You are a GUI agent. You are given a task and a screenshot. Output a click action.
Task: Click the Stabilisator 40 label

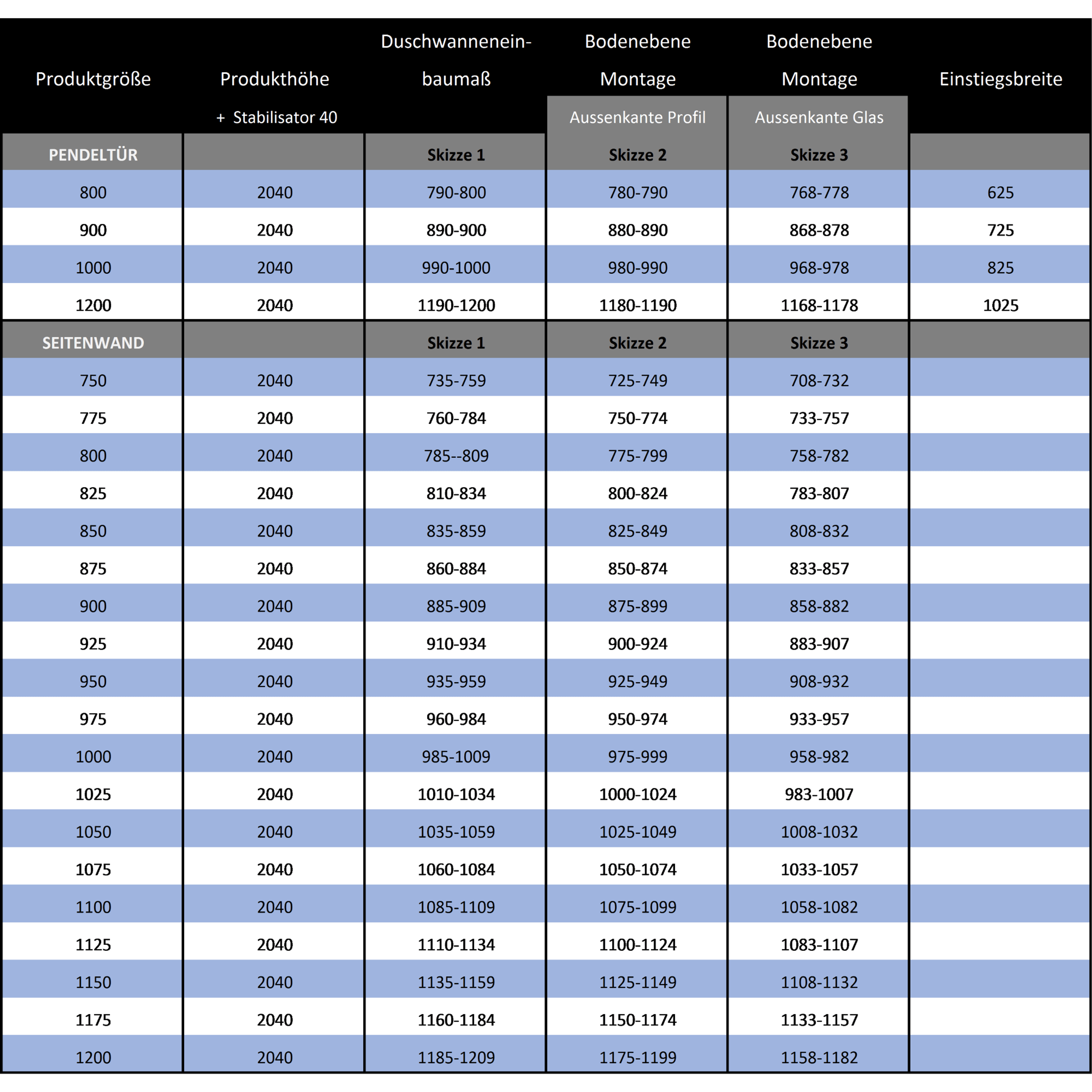point(284,118)
